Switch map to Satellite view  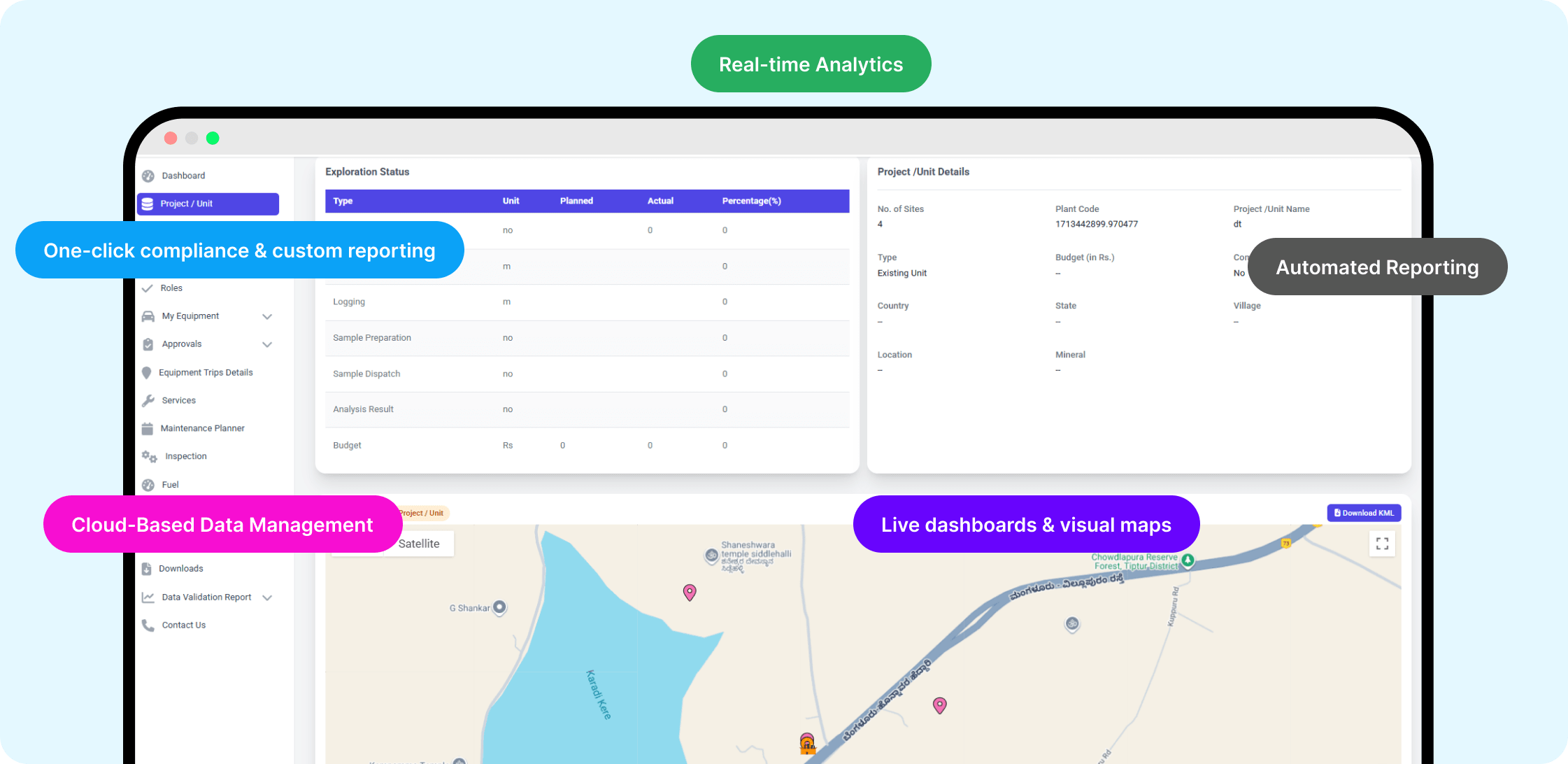coord(419,544)
